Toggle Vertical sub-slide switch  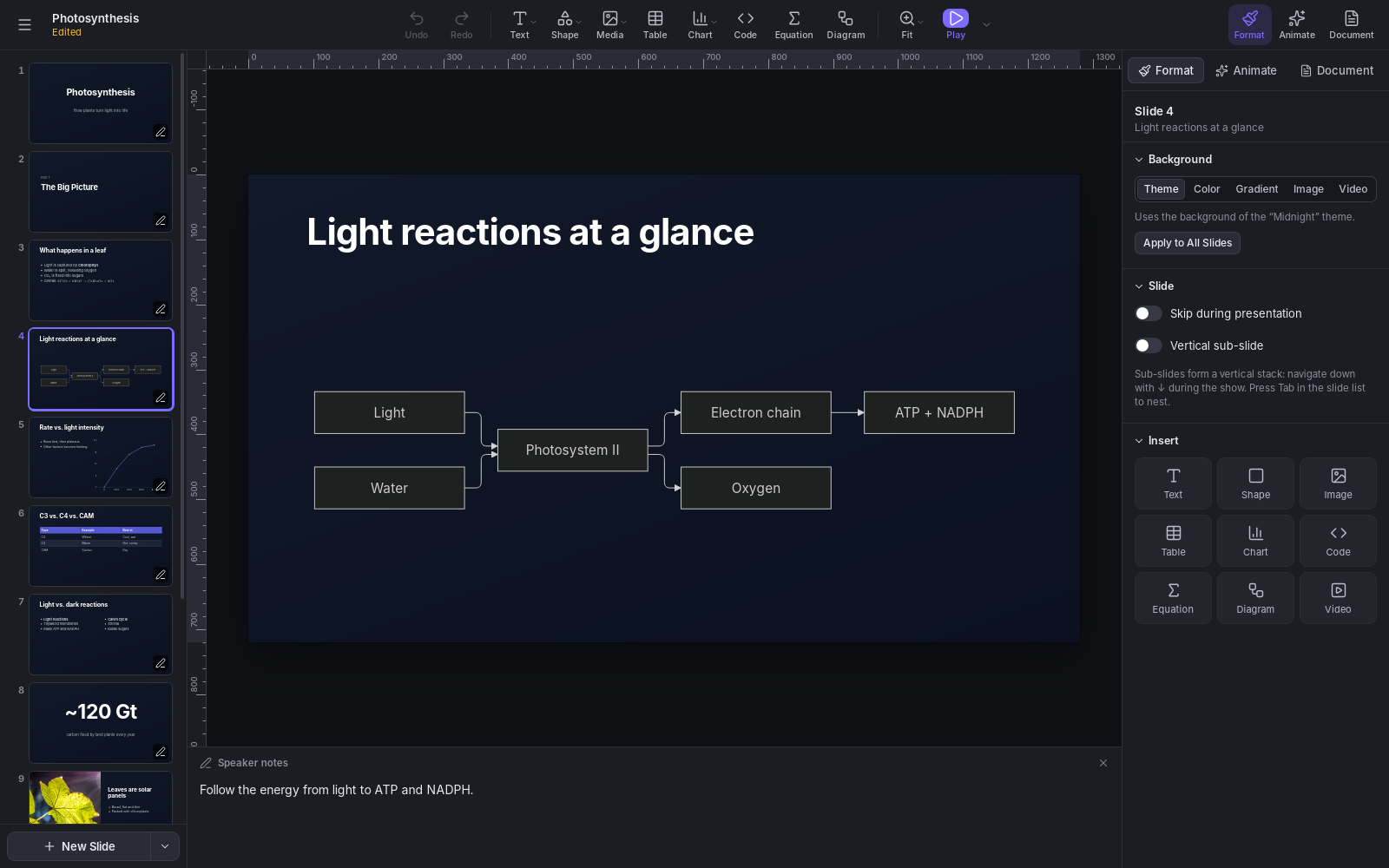(1149, 345)
